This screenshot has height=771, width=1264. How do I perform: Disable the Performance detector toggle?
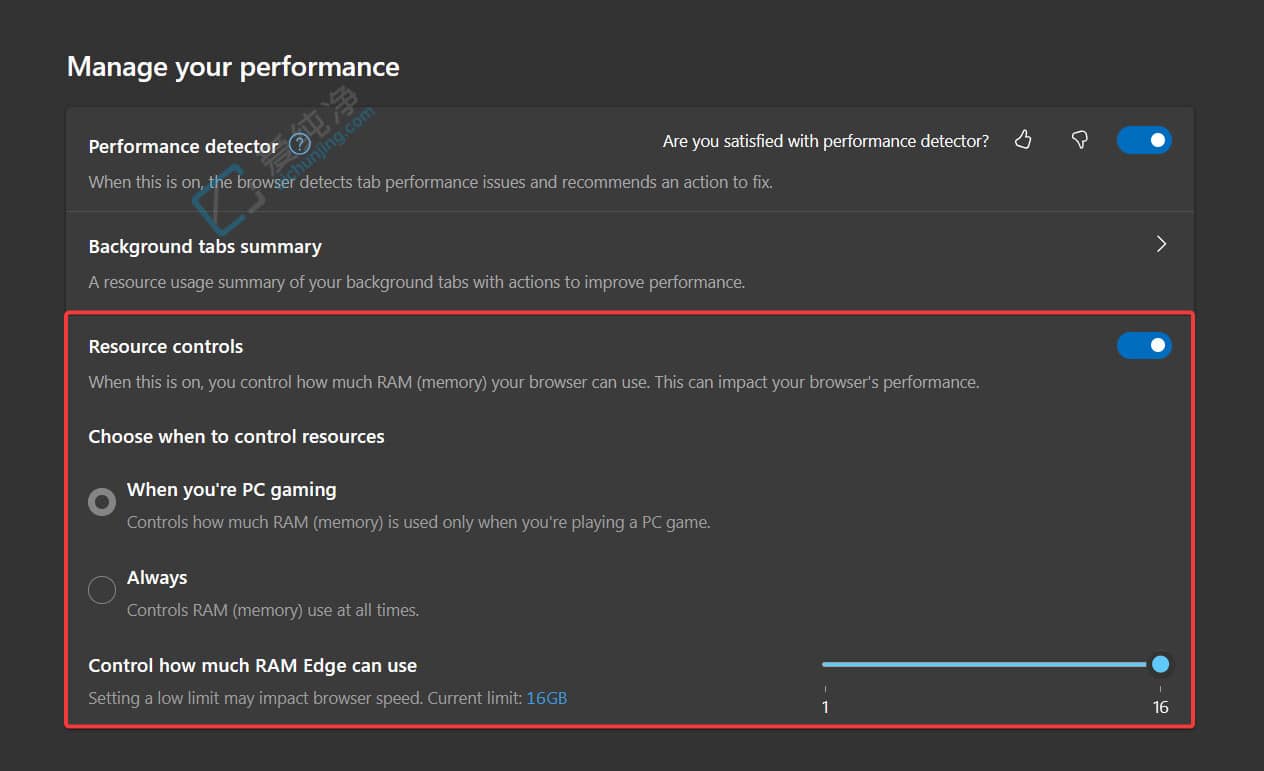coord(1144,140)
